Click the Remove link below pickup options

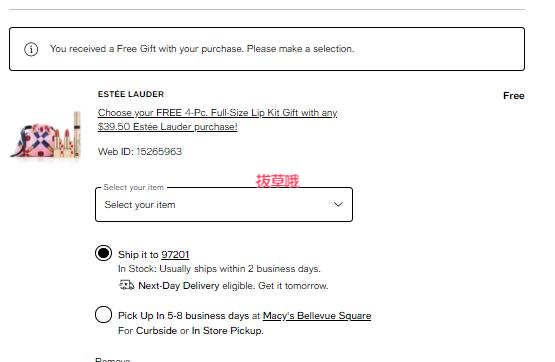tap(113, 359)
